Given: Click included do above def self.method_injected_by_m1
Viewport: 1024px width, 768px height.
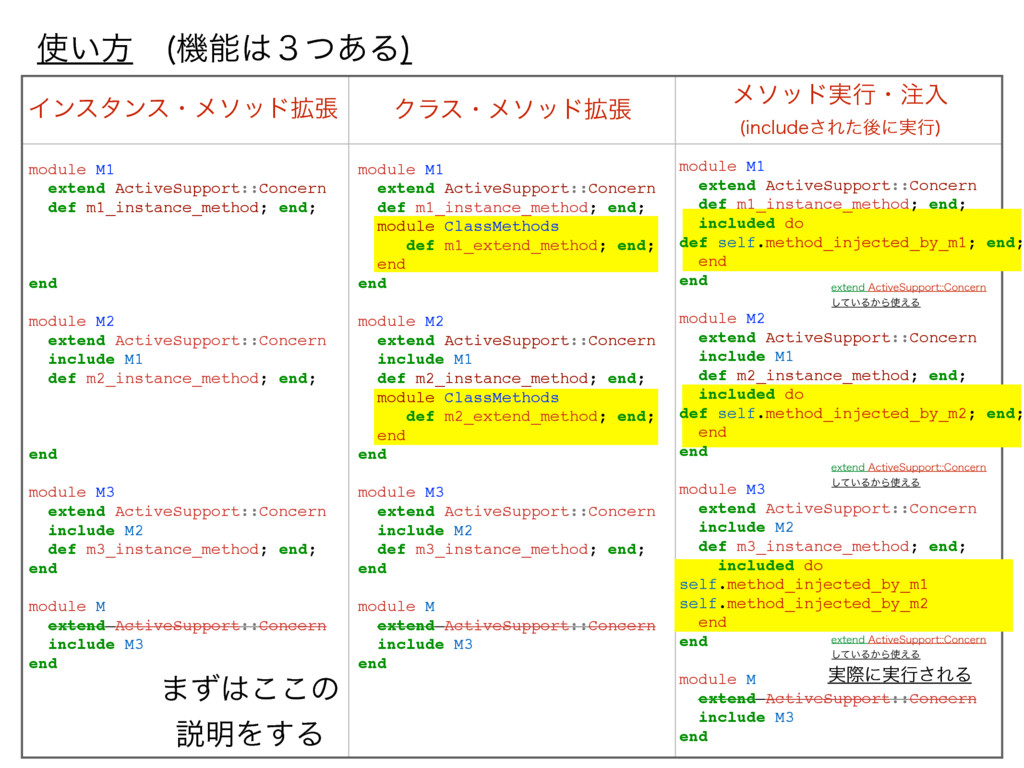Looking at the screenshot, I should pos(751,223).
